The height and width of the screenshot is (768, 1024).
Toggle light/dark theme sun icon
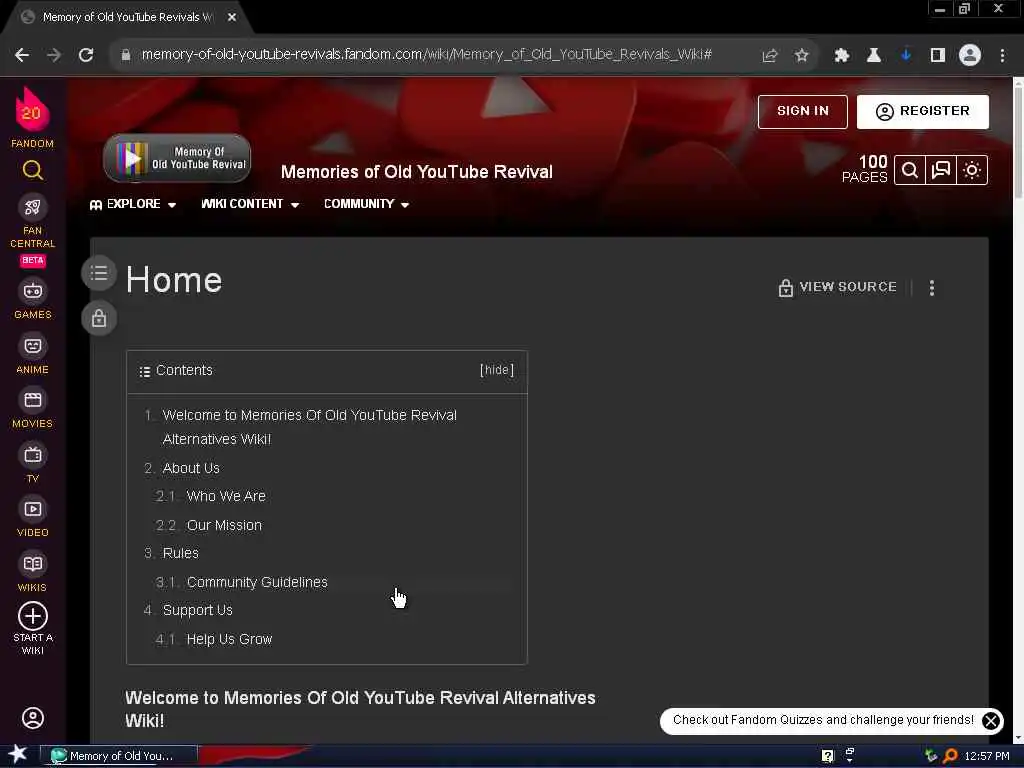click(x=972, y=170)
